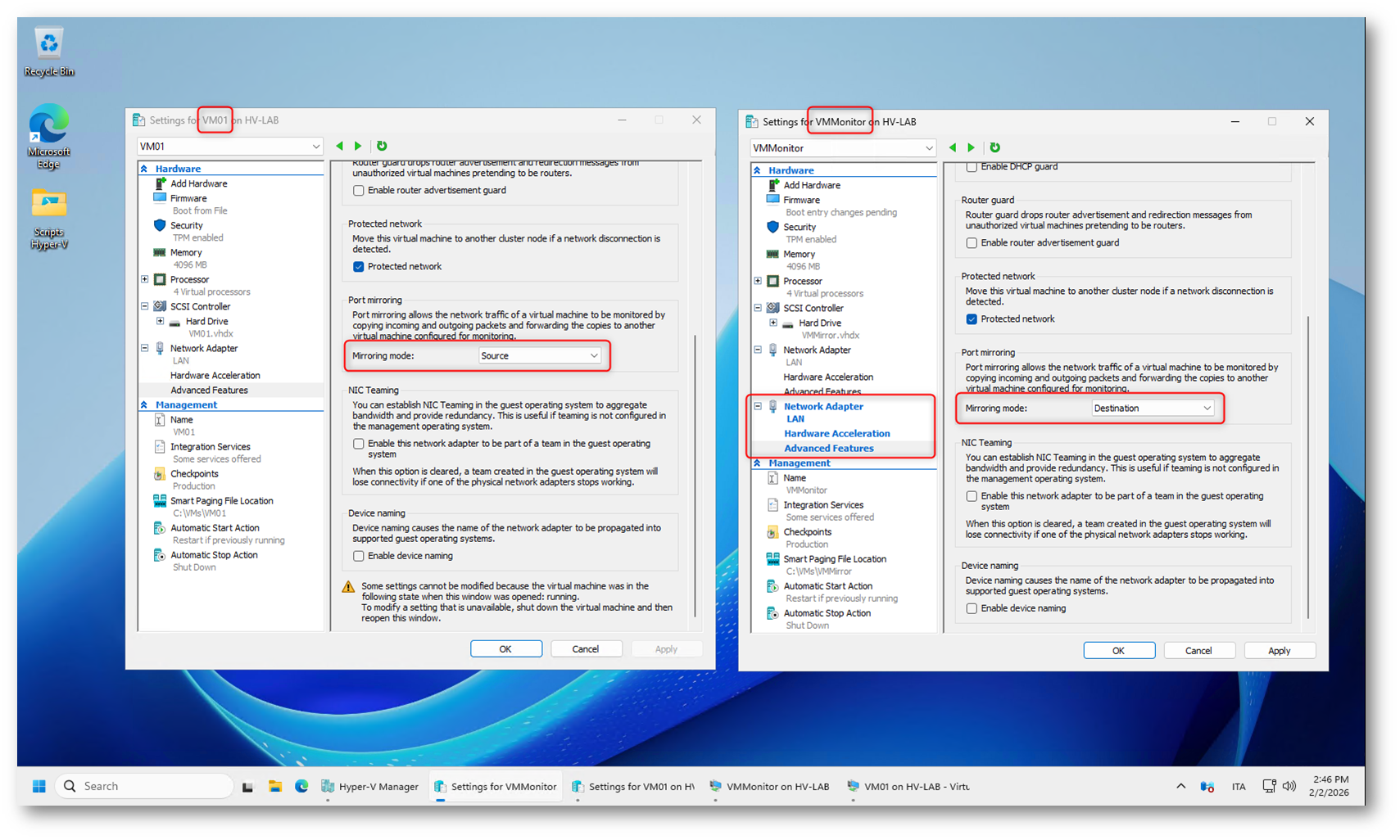
Task: Enable router advertisement guard in VMMonitor settings
Action: tap(972, 242)
